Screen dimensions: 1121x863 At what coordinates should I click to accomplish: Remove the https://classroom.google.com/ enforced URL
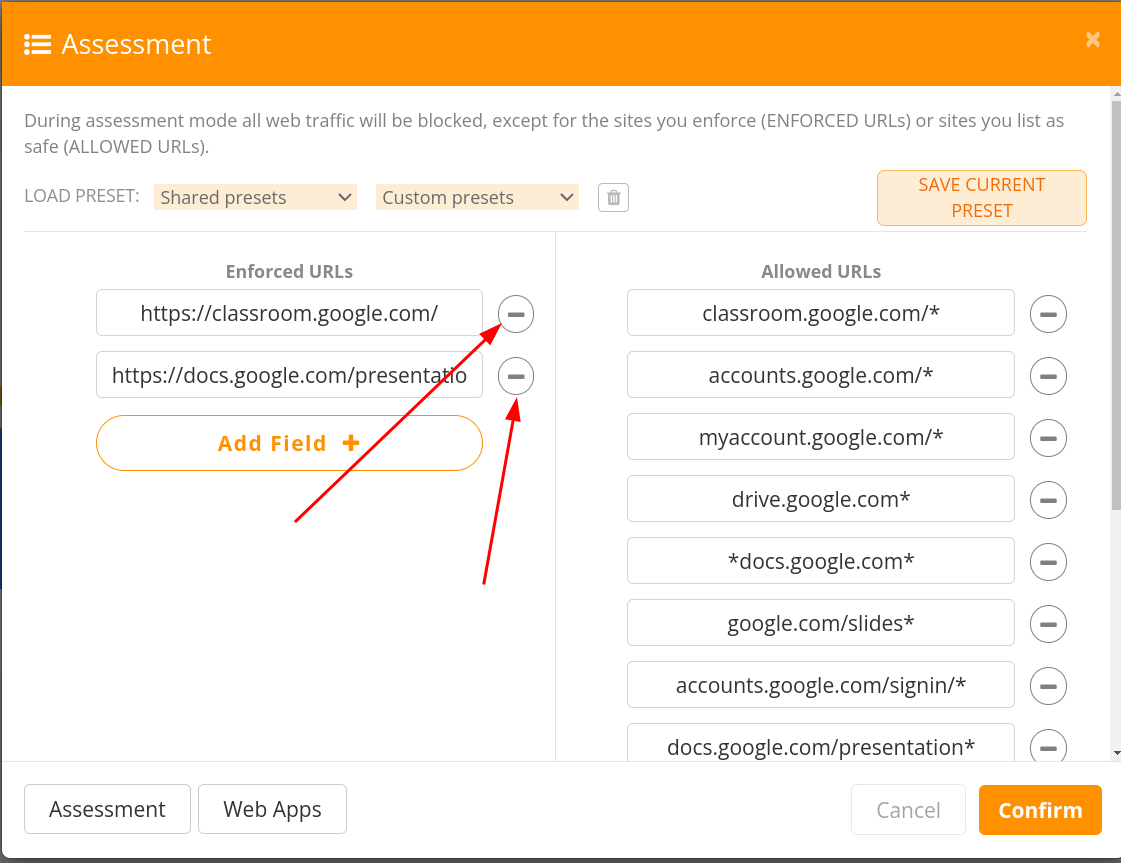tap(516, 314)
